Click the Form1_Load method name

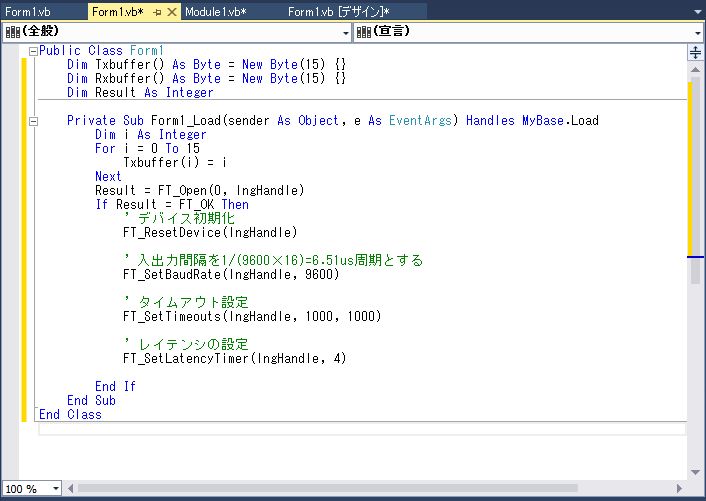[186, 121]
